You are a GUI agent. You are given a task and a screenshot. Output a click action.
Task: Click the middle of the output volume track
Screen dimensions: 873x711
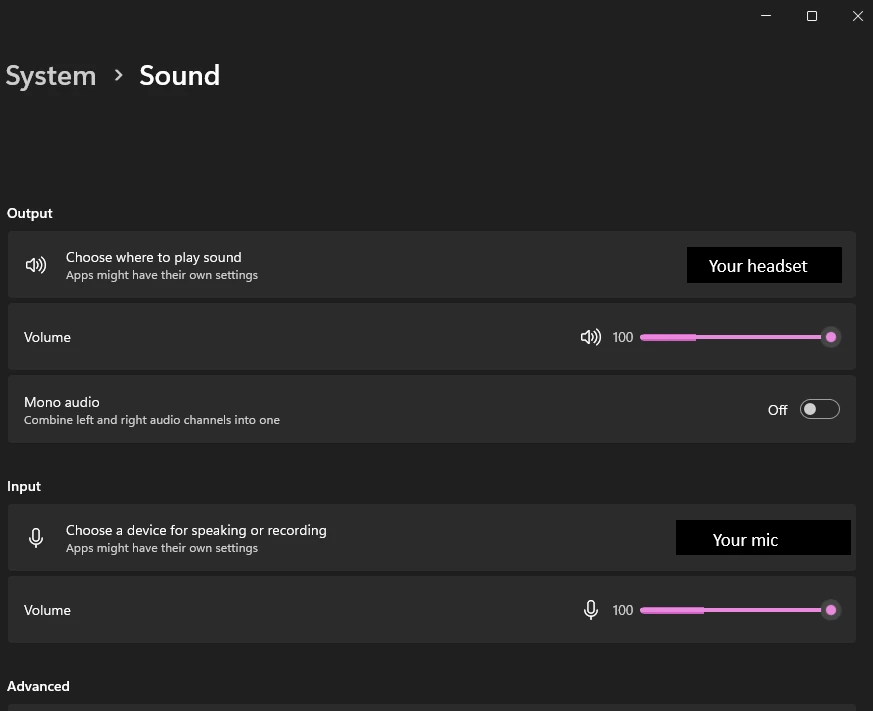(x=735, y=337)
